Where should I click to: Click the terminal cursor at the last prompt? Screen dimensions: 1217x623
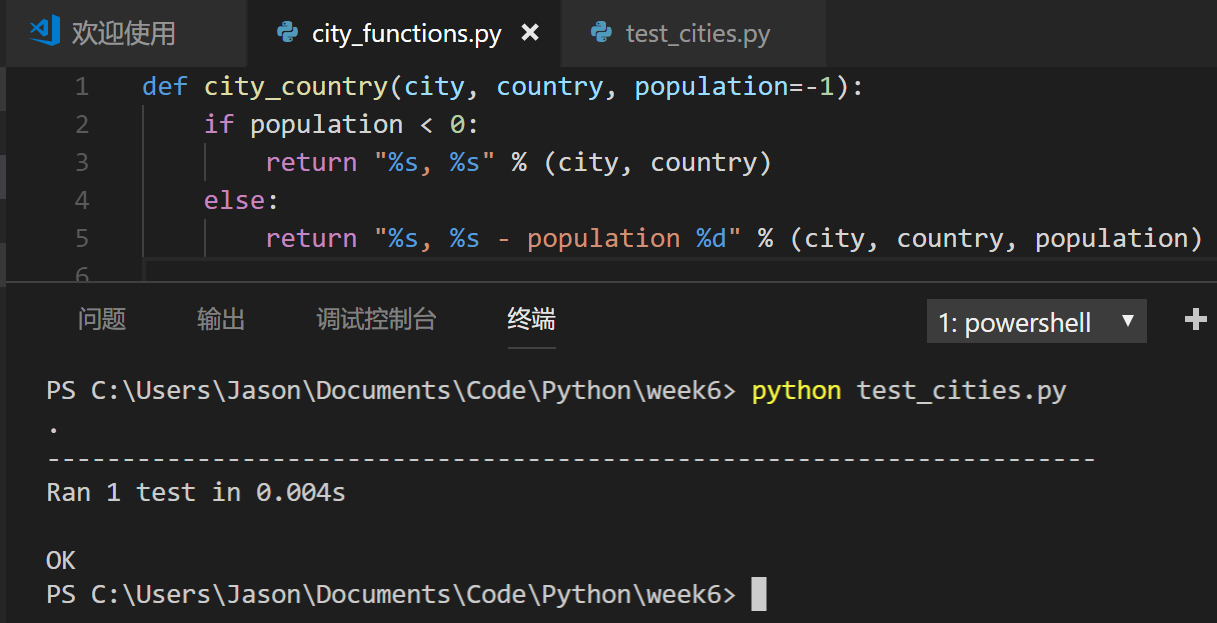[759, 594]
